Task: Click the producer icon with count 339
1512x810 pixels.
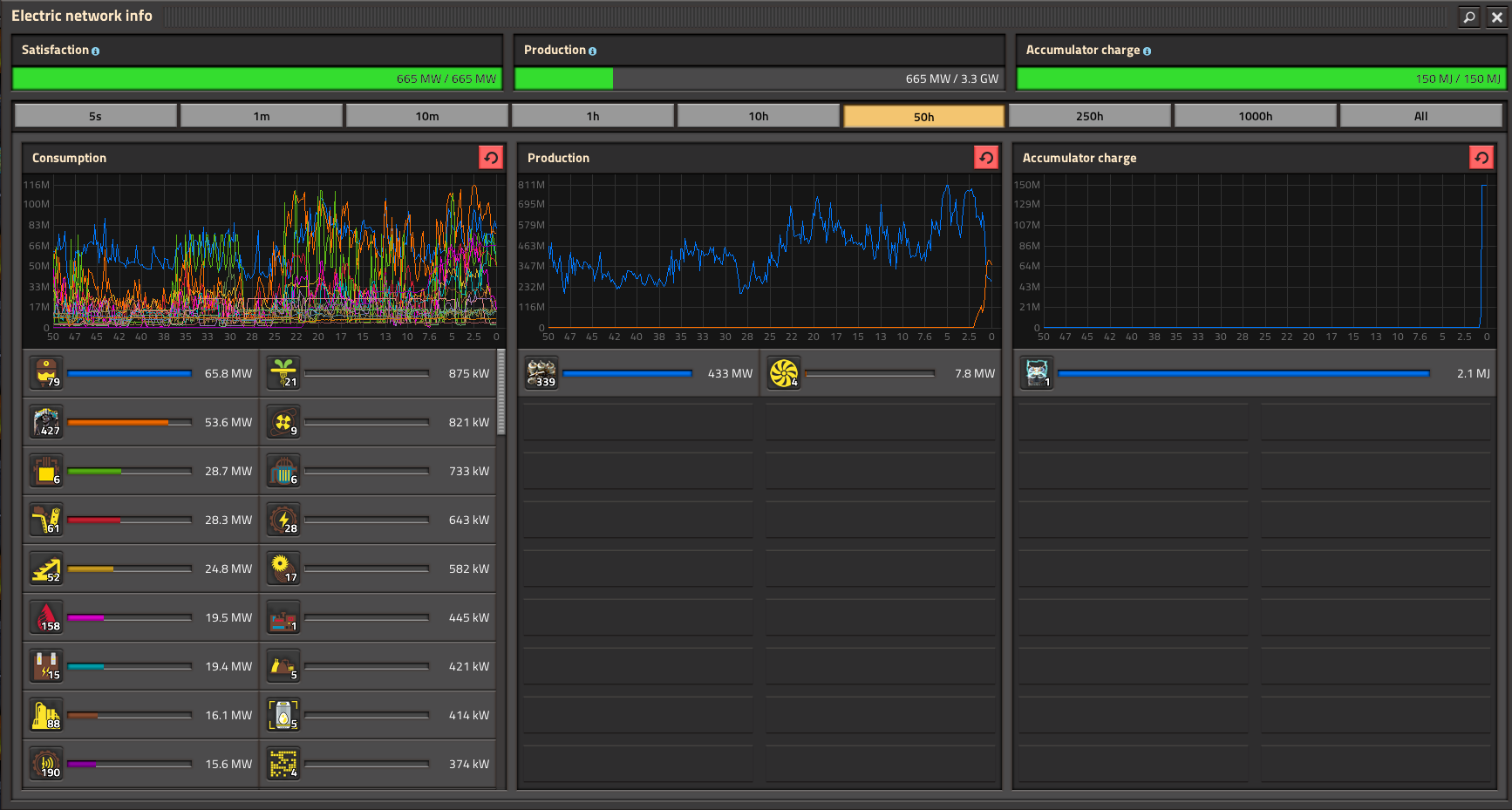Action: point(541,373)
